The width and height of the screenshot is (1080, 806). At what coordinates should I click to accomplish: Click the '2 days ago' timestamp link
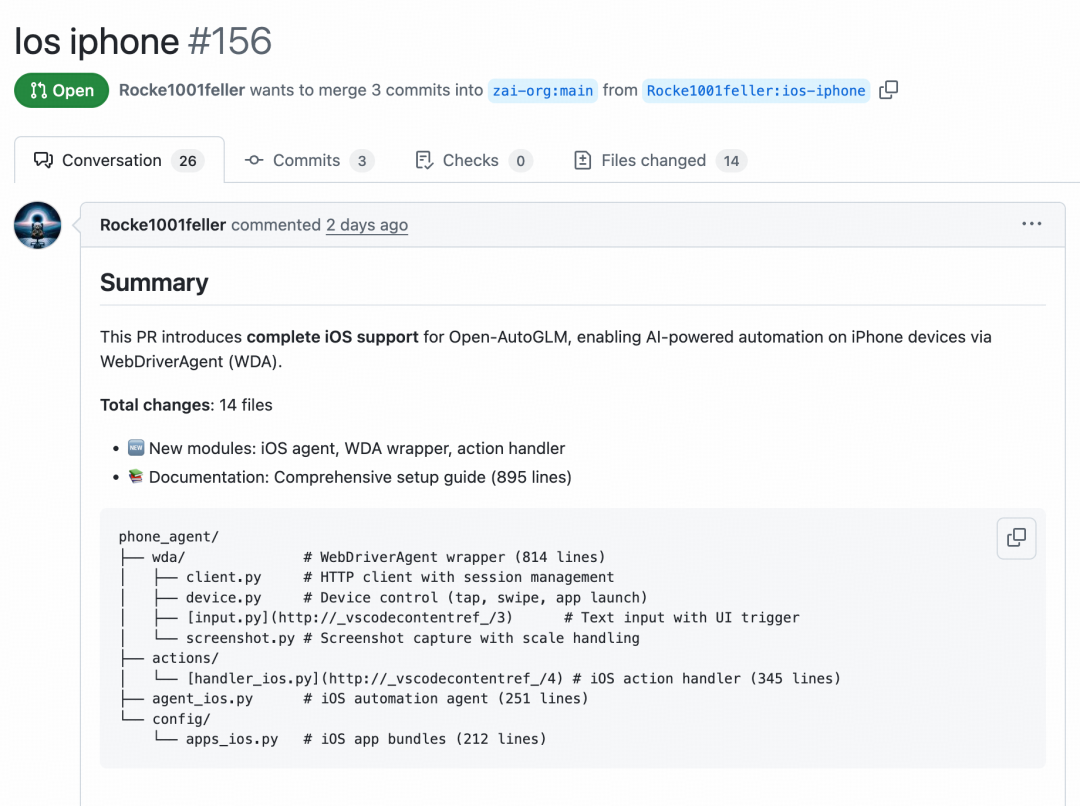(366, 225)
